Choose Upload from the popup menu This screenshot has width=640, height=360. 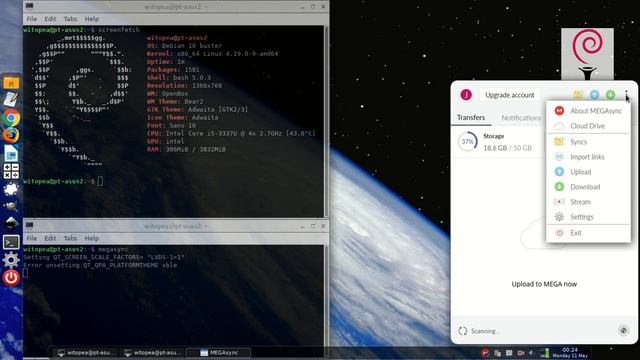click(x=588, y=172)
